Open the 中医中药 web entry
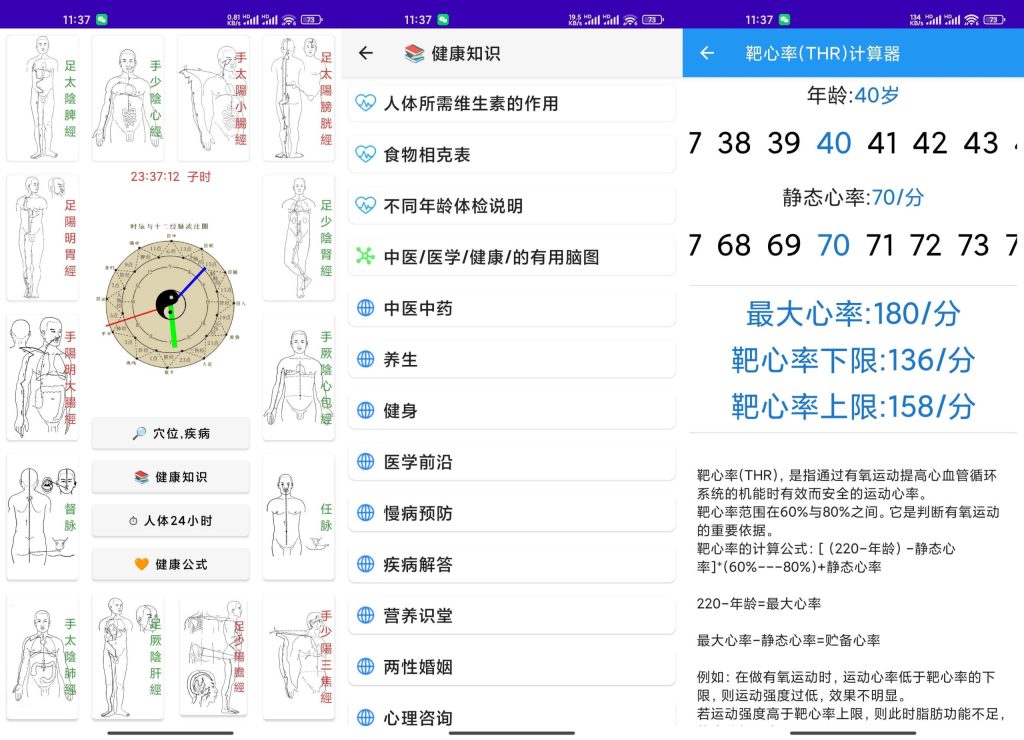 click(x=512, y=308)
